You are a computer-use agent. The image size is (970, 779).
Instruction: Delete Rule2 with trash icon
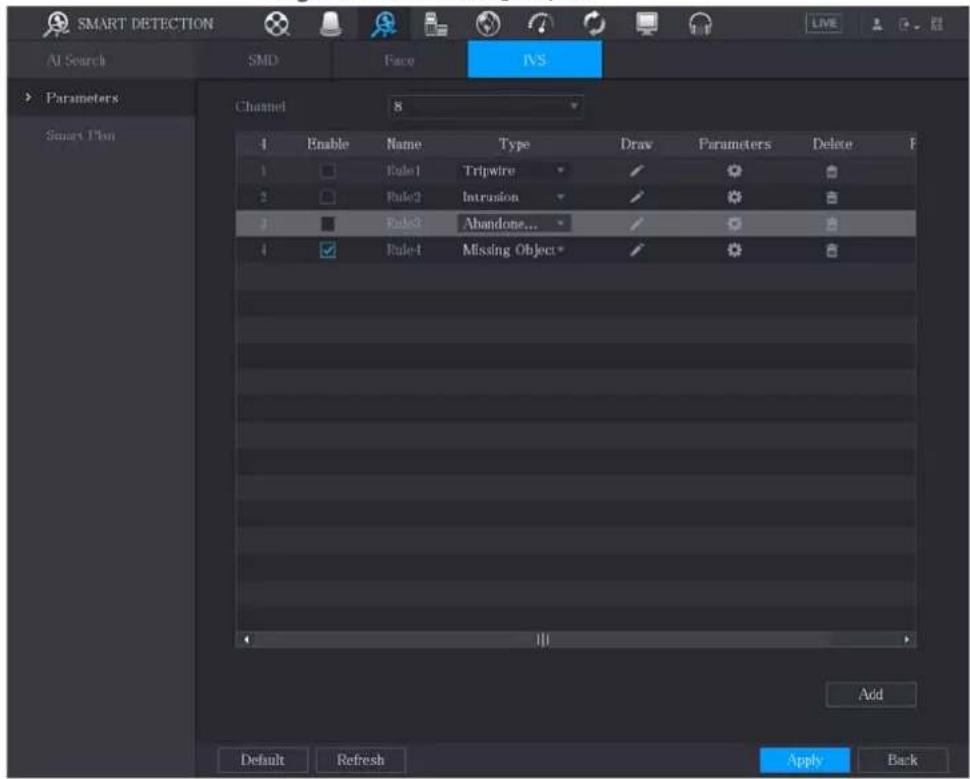(832, 198)
